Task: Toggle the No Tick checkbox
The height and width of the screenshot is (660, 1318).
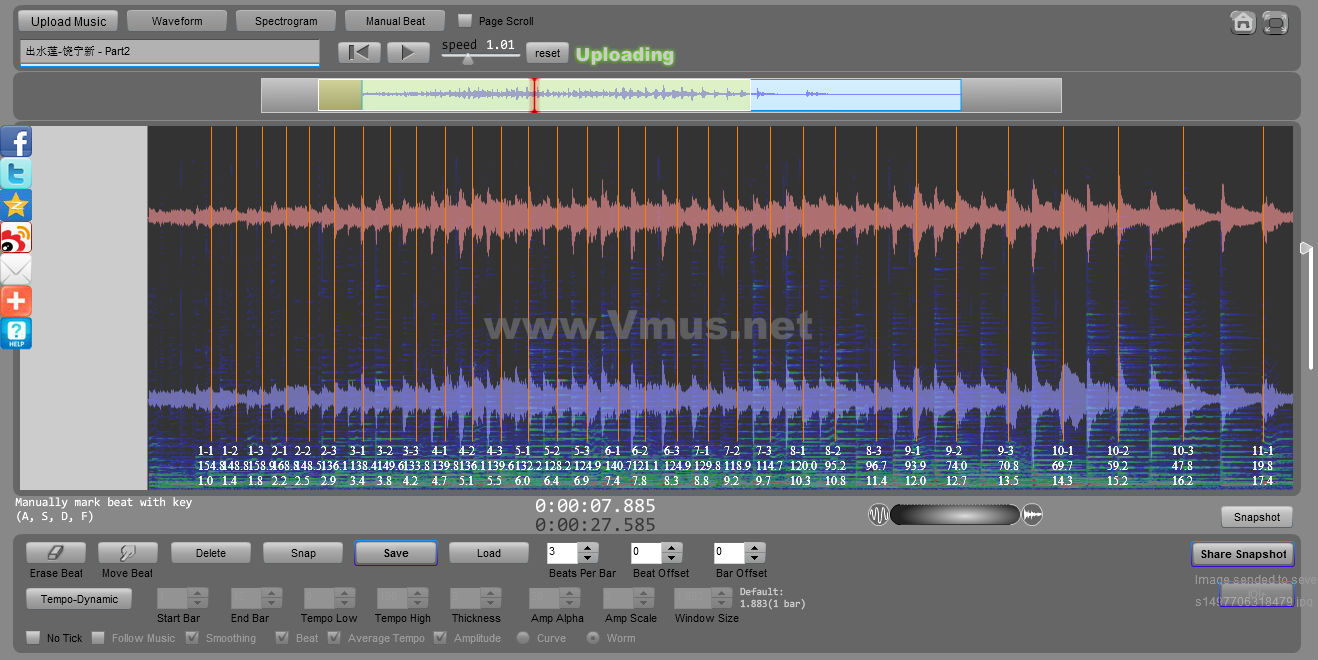Action: click(33, 638)
